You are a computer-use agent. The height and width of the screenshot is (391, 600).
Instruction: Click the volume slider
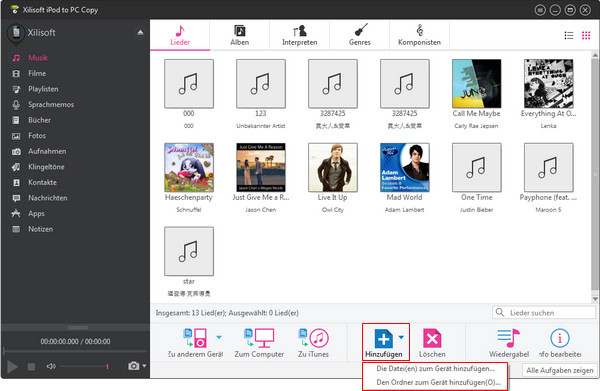pyautogui.click(x=84, y=367)
